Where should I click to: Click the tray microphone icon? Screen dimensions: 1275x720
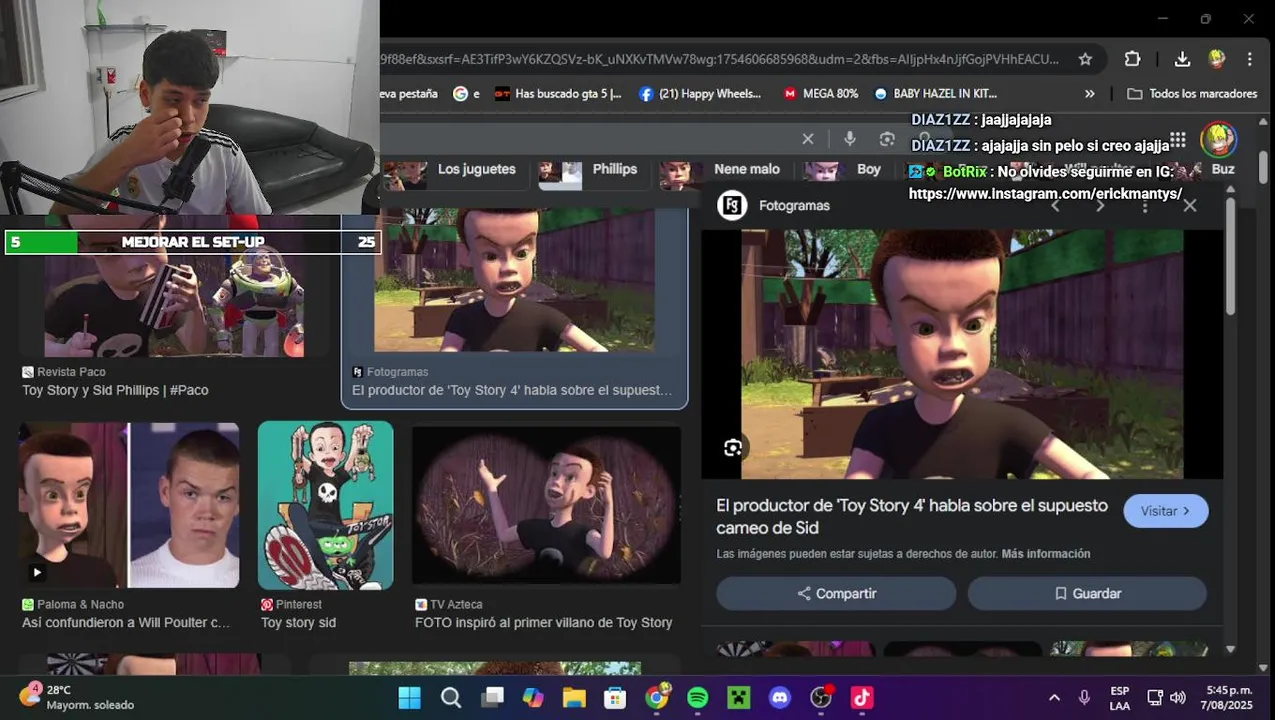[x=1084, y=698]
